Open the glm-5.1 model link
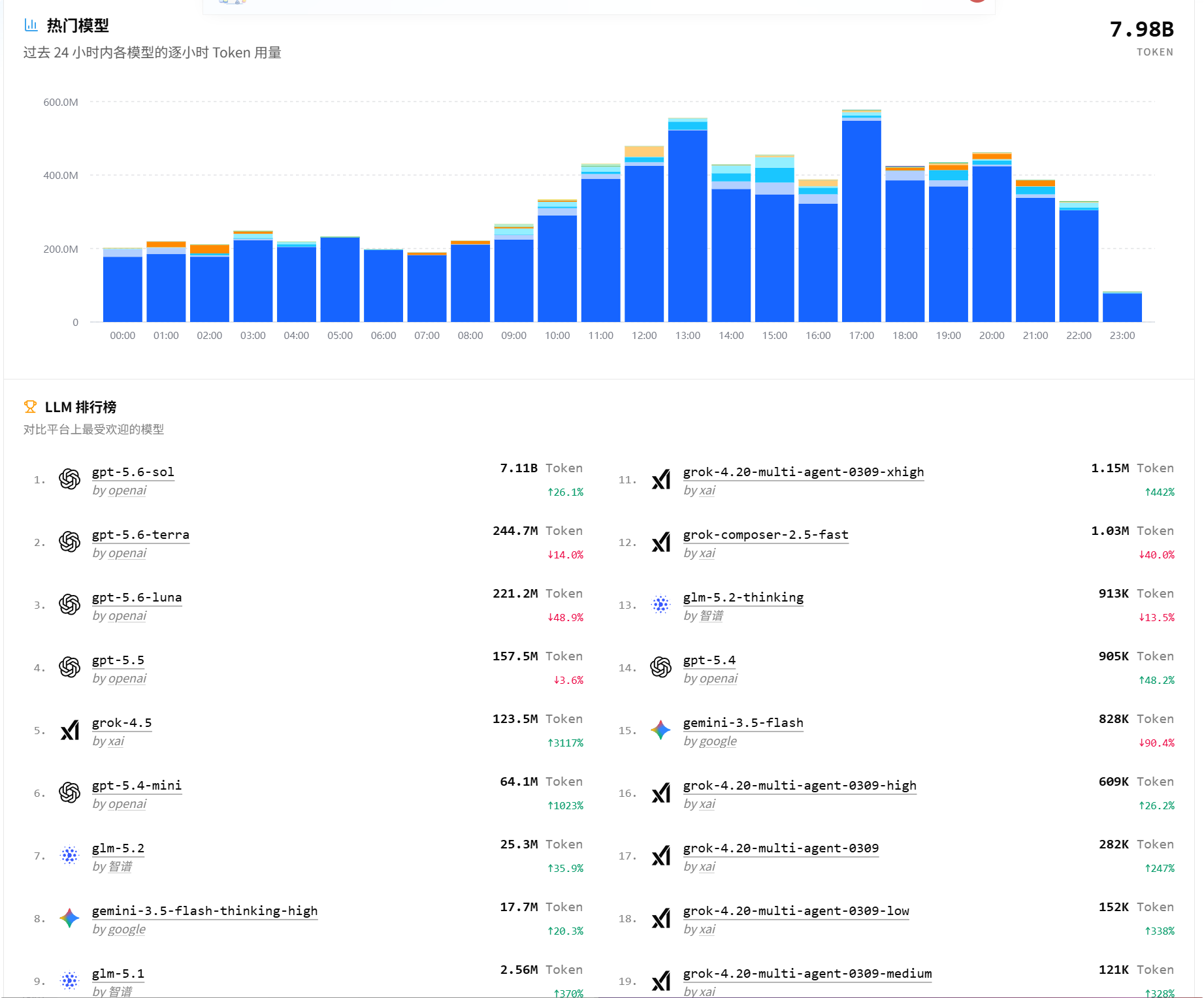The height and width of the screenshot is (998, 1204). tap(118, 974)
